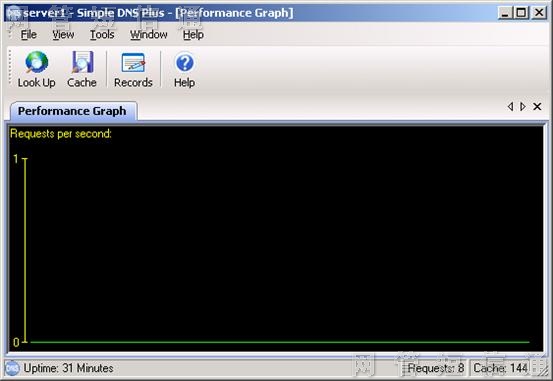
Task: Click the title bar application icon
Action: (13, 13)
